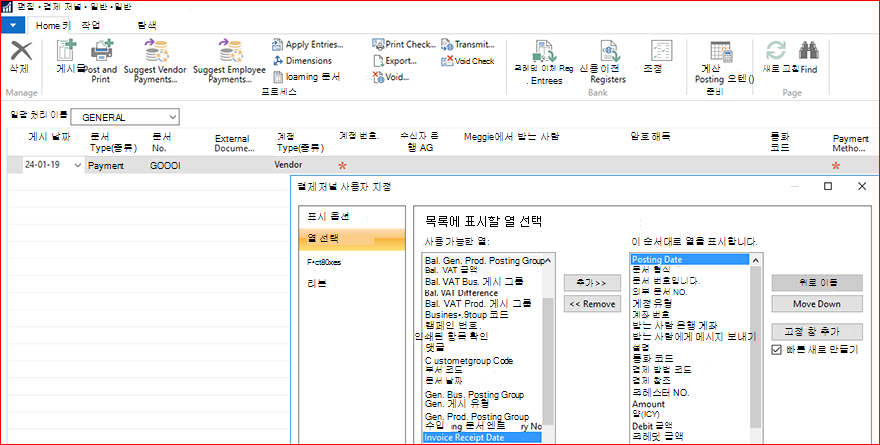The image size is (880, 445).
Task: Switch to the 탐색 (Navigate) tab
Action: pyautogui.click(x=146, y=25)
